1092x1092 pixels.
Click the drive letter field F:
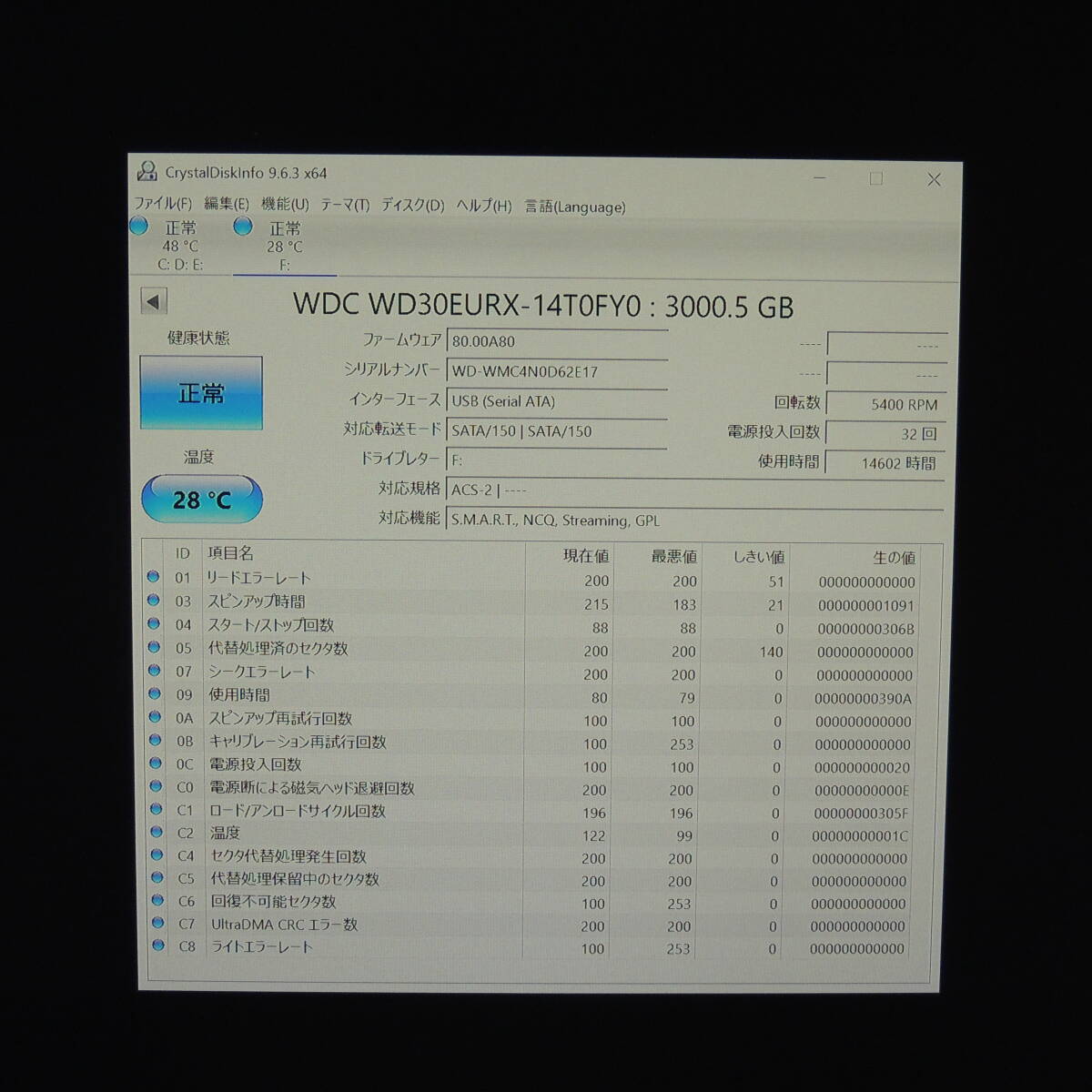(x=556, y=460)
